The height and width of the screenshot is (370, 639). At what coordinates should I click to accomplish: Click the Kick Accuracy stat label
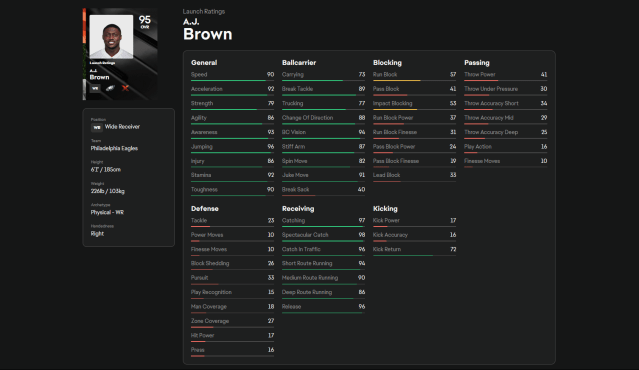click(x=390, y=235)
